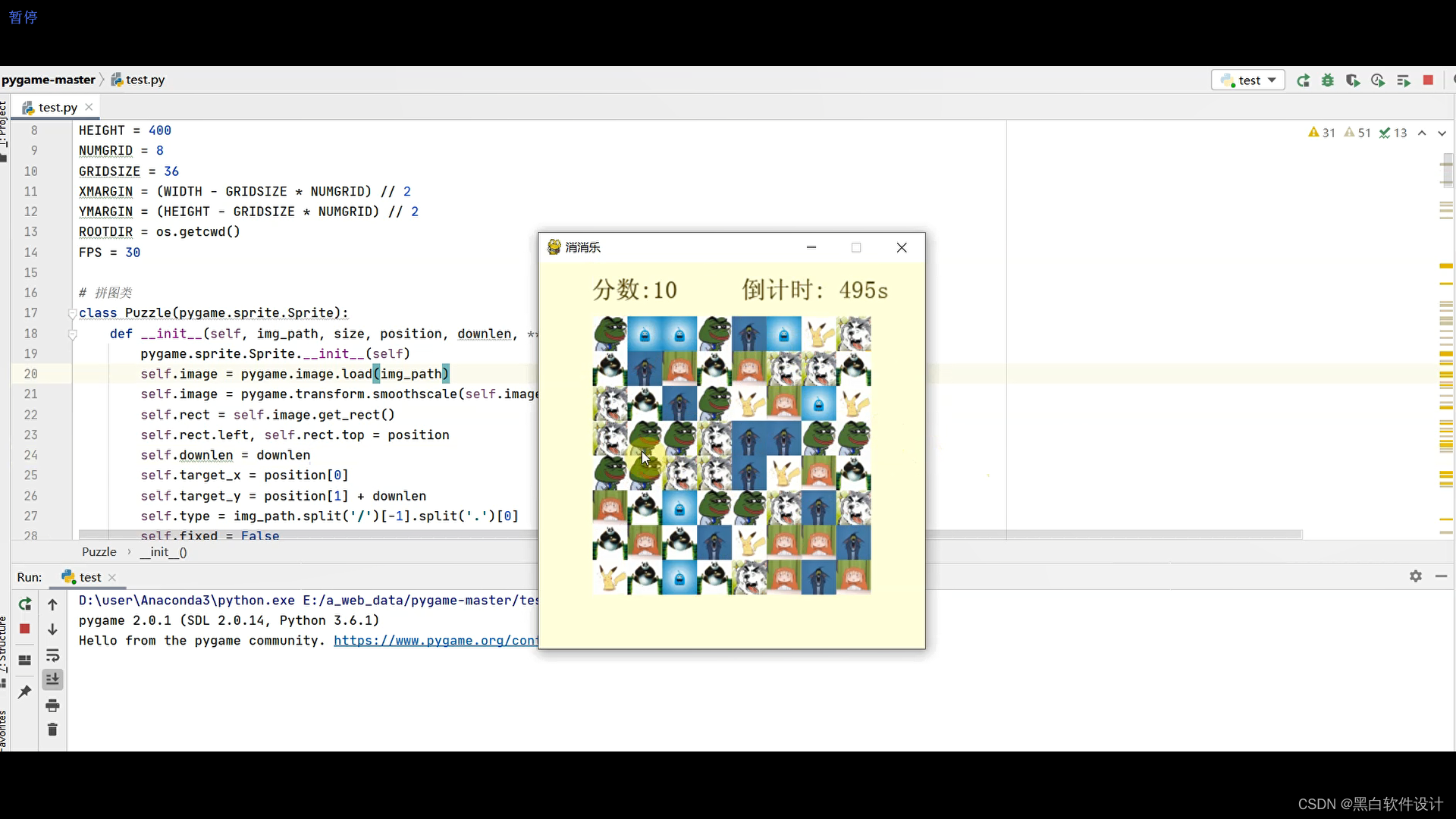Image resolution: width=1456 pixels, height=819 pixels.
Task: Open the 'test' run configuration dropdown
Action: 1248,80
